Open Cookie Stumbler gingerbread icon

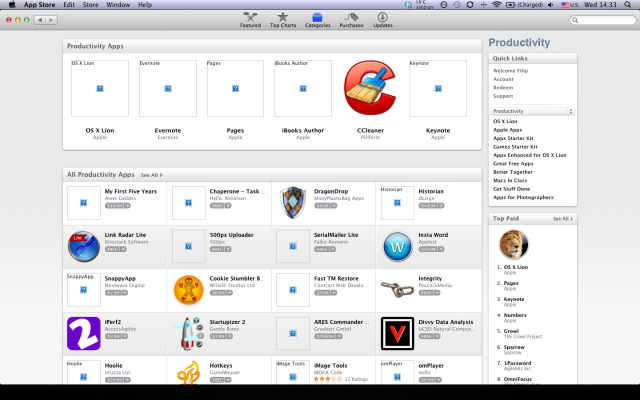[188, 290]
